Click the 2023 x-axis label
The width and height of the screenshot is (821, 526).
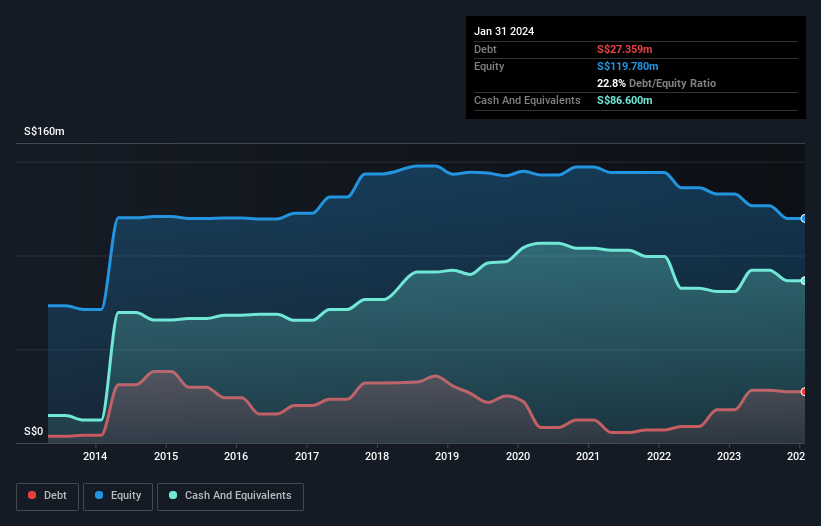pos(729,456)
